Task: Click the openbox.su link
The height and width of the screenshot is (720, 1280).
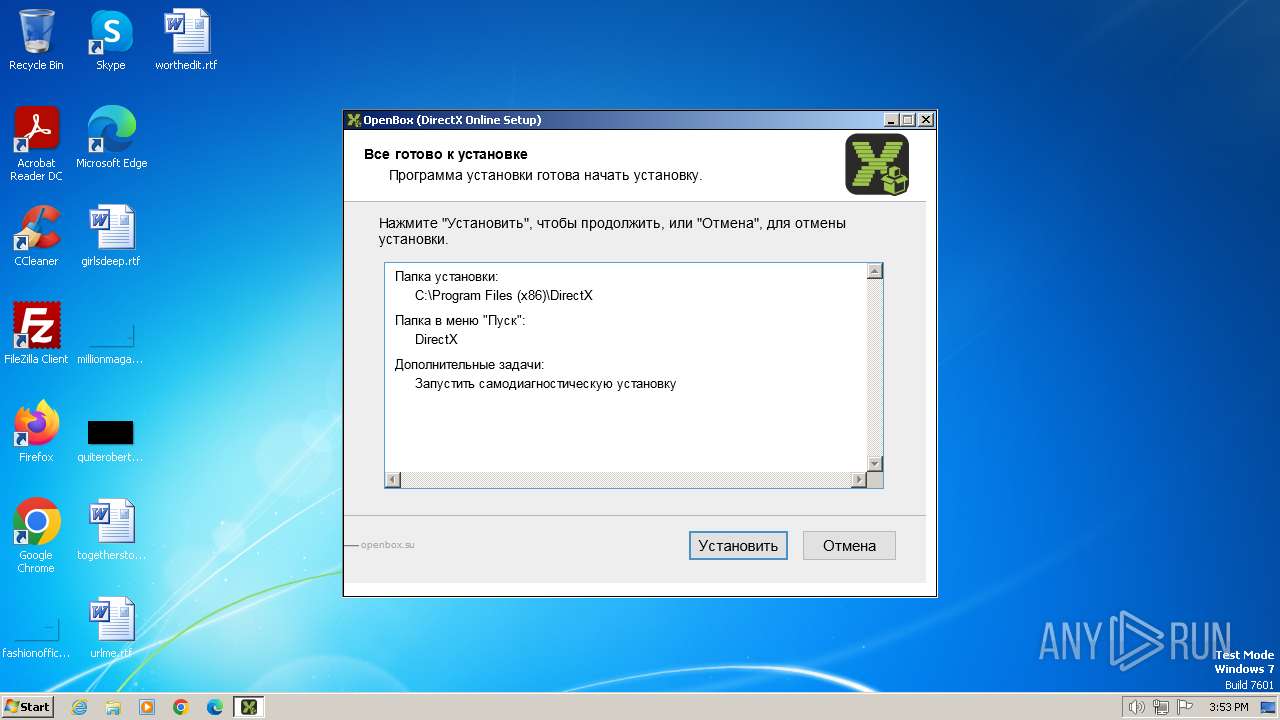Action: (x=387, y=545)
